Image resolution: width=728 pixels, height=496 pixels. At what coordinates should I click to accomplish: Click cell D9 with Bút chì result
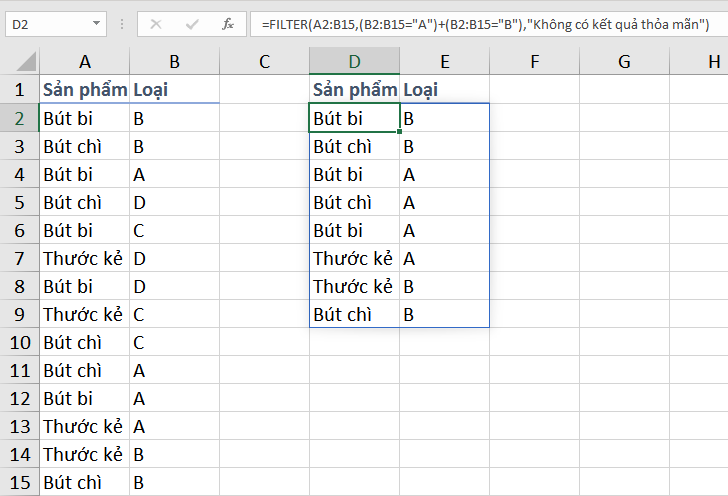pyautogui.click(x=354, y=314)
